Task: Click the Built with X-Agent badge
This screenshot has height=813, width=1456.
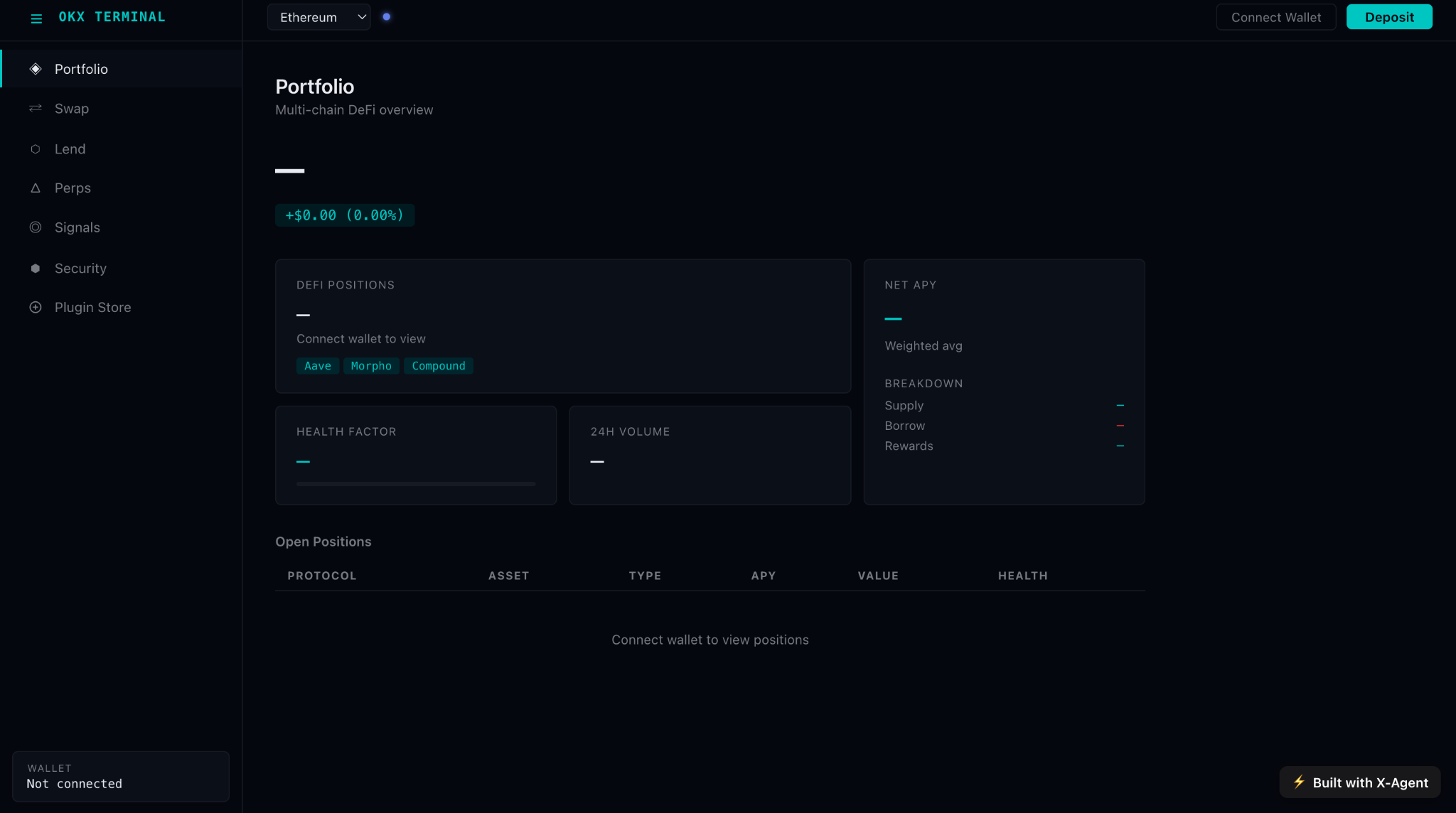Action: (1360, 782)
